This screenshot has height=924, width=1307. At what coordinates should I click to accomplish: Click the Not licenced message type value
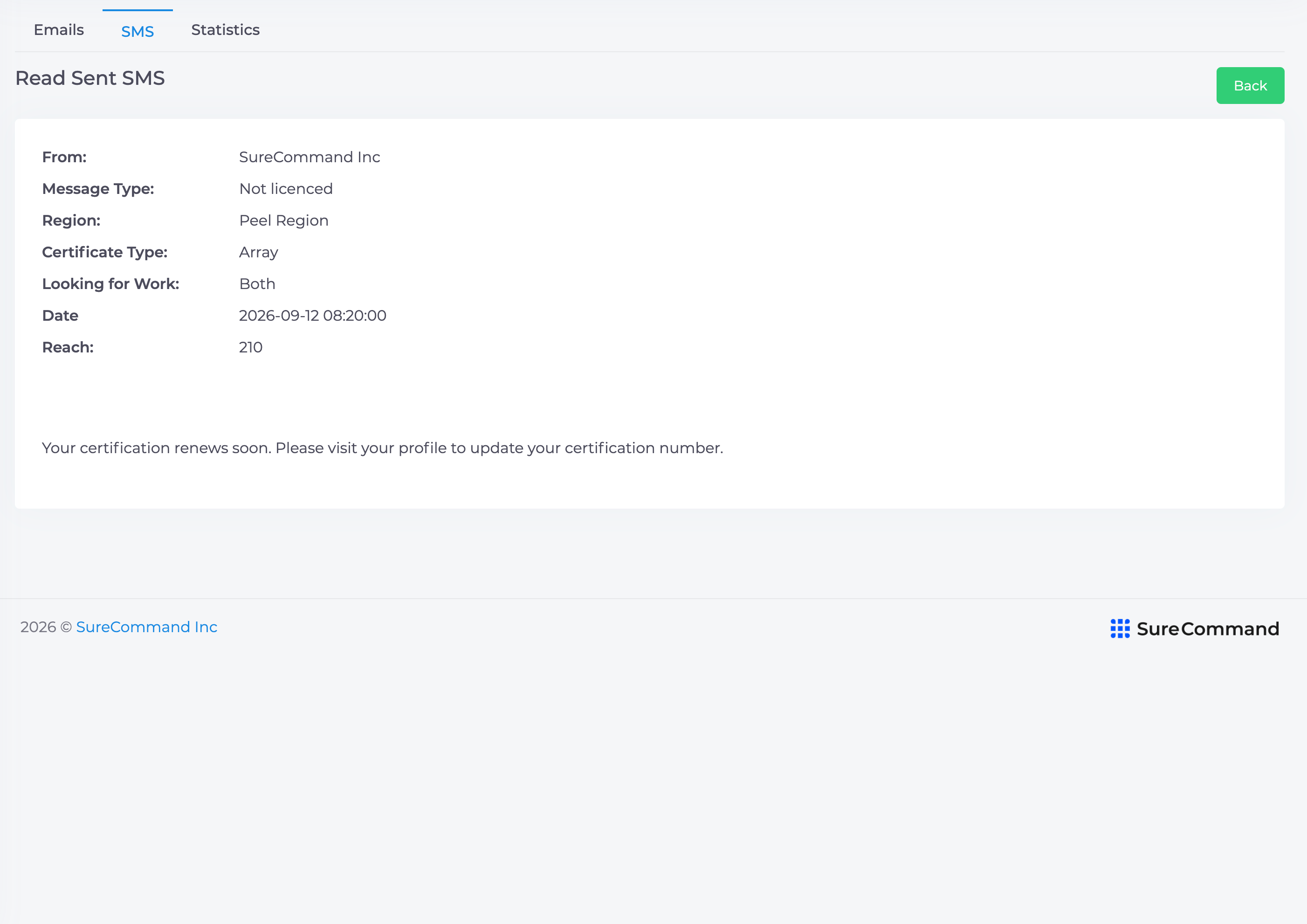tap(286, 189)
